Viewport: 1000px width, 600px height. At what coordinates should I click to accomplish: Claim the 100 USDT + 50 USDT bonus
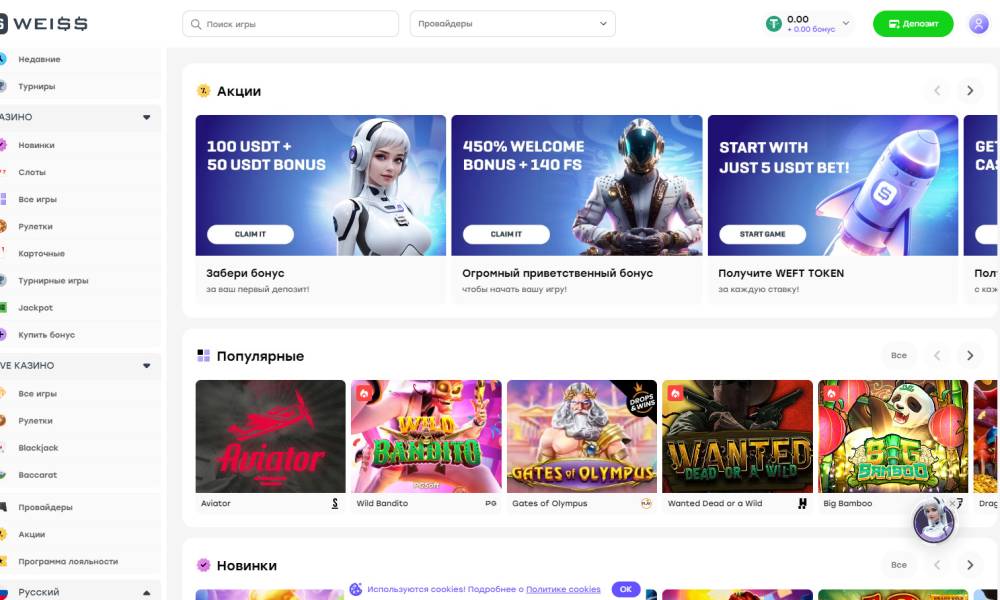[250, 234]
